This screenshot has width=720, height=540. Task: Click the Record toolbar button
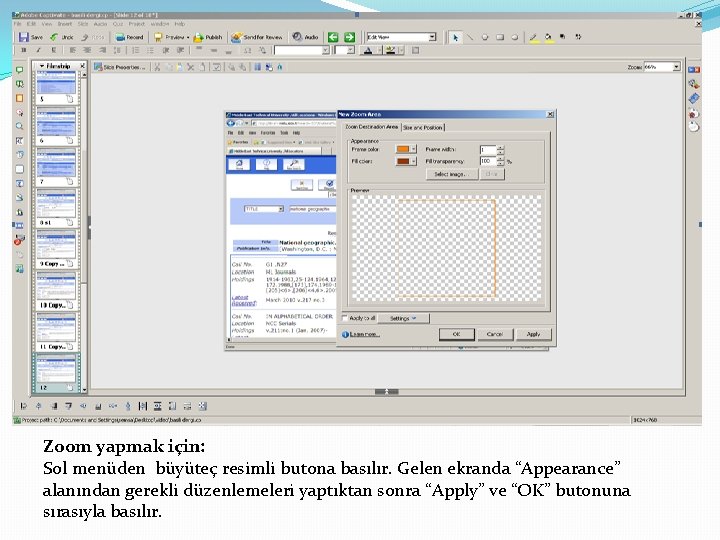(x=129, y=37)
